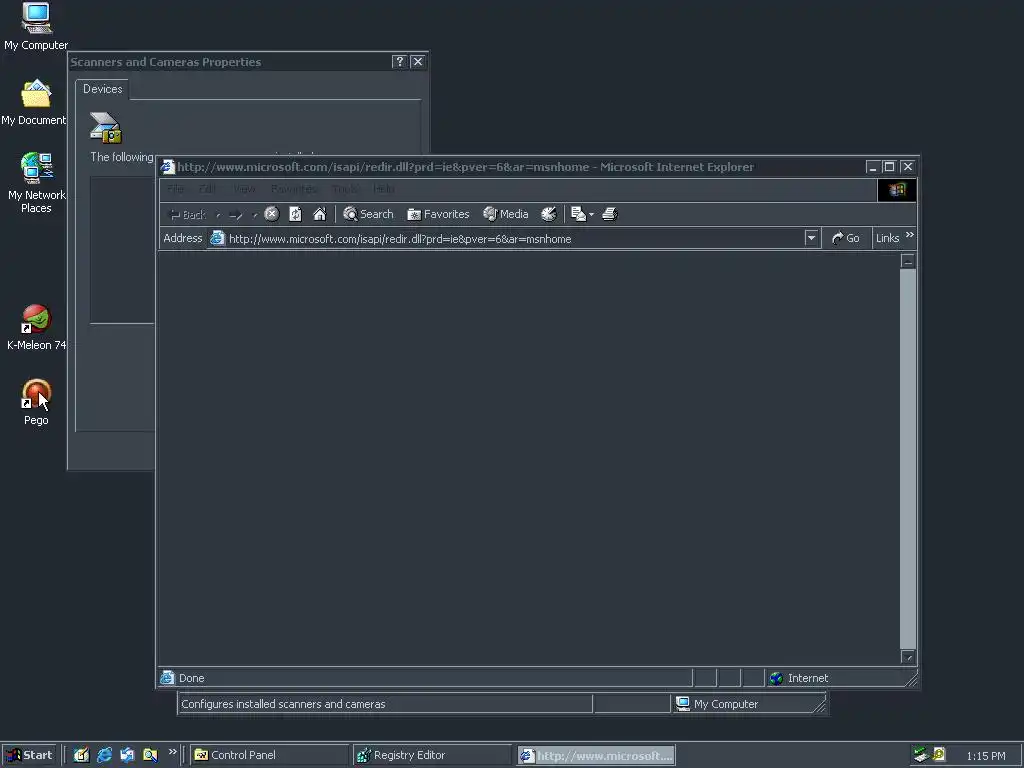Viewport: 1024px width, 768px height.
Task: Launch Internet Explorer from quick launch
Action: coord(104,755)
